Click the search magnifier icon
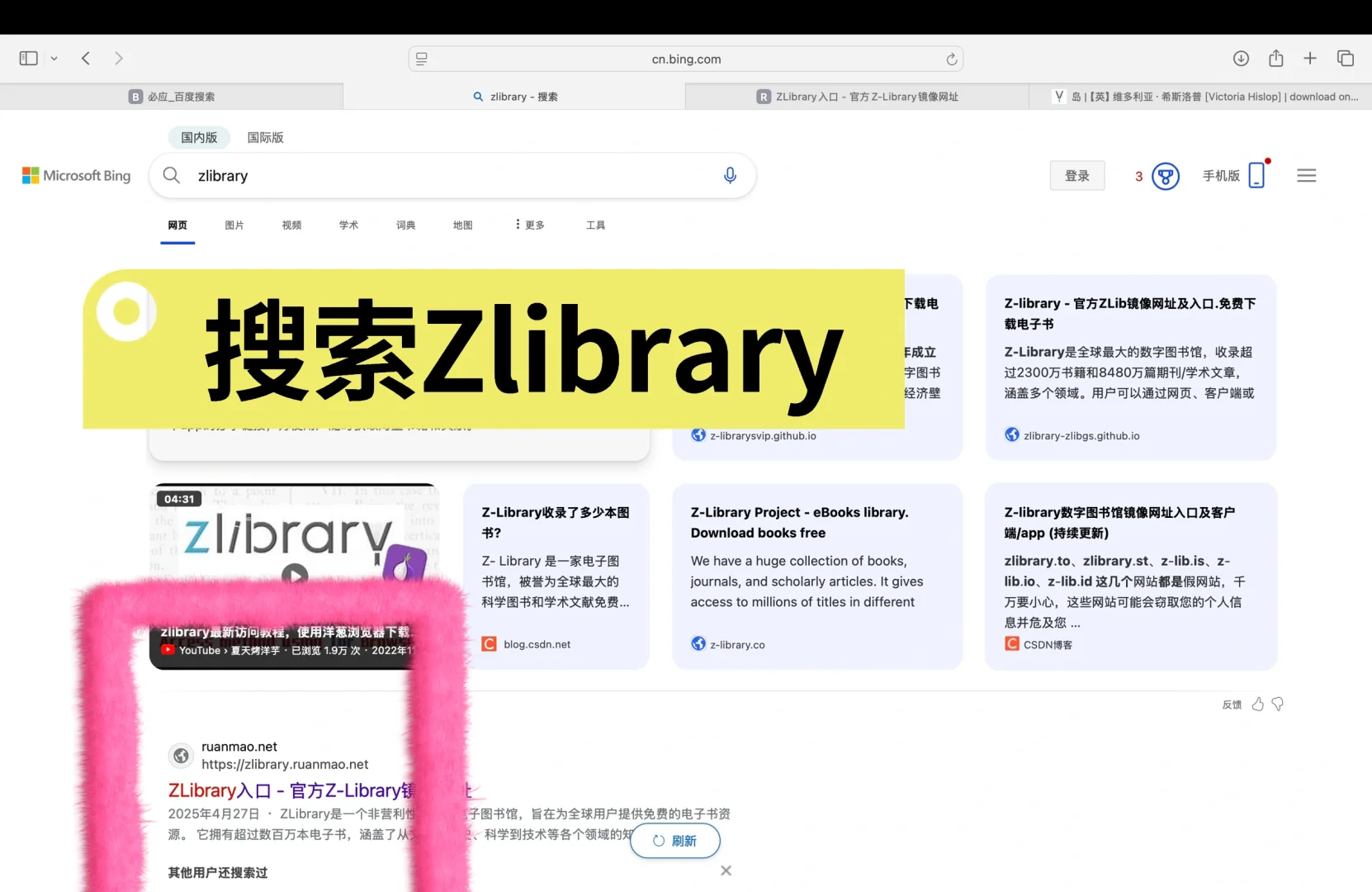The width and height of the screenshot is (1372, 892). pos(171,175)
